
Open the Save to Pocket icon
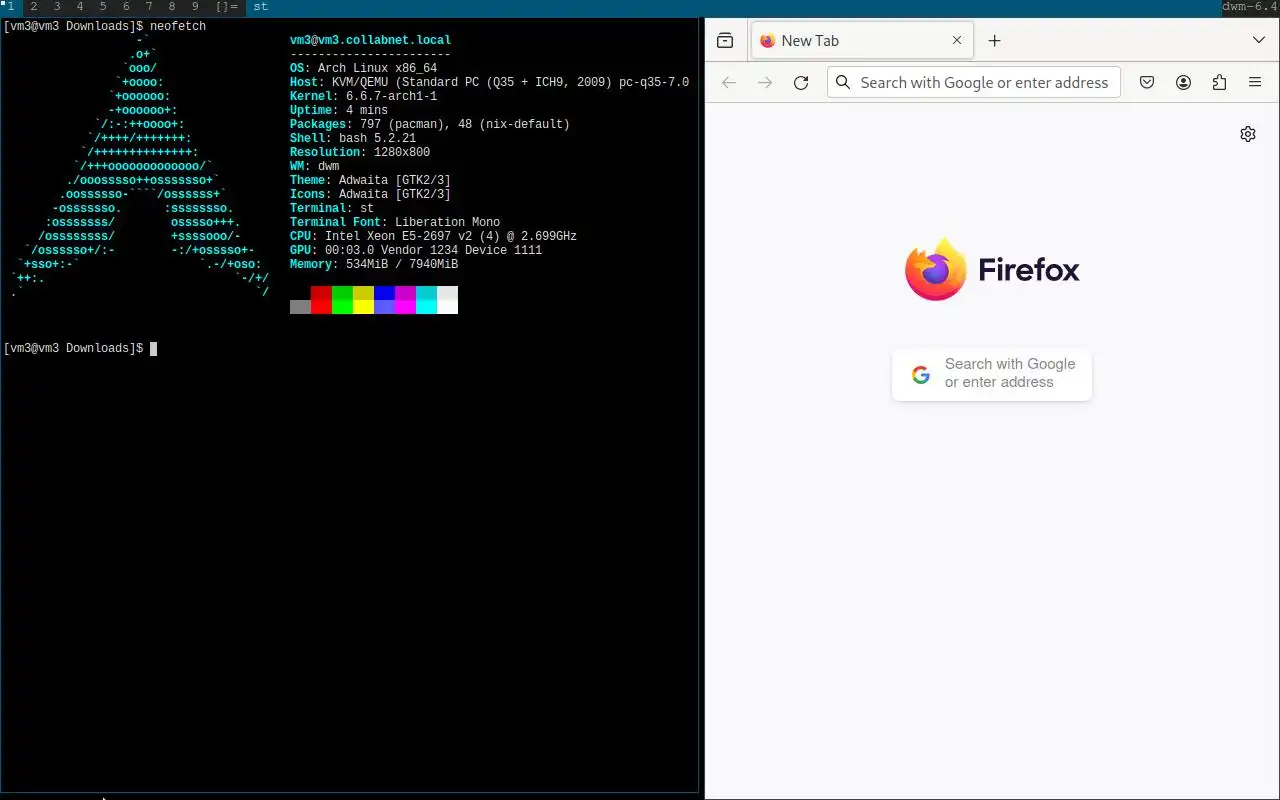pos(1147,83)
